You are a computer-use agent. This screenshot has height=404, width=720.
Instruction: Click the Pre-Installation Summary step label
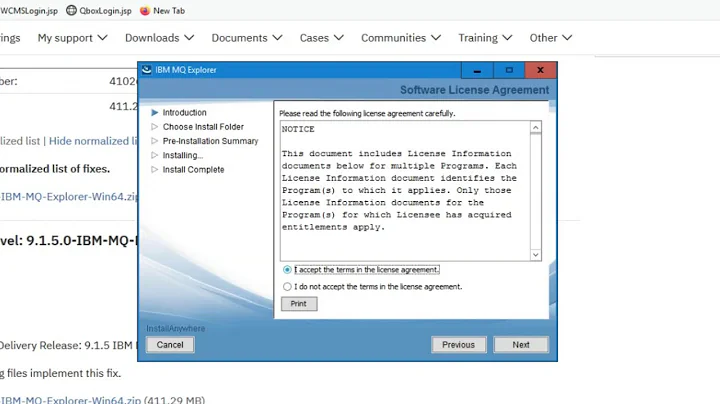click(210, 141)
